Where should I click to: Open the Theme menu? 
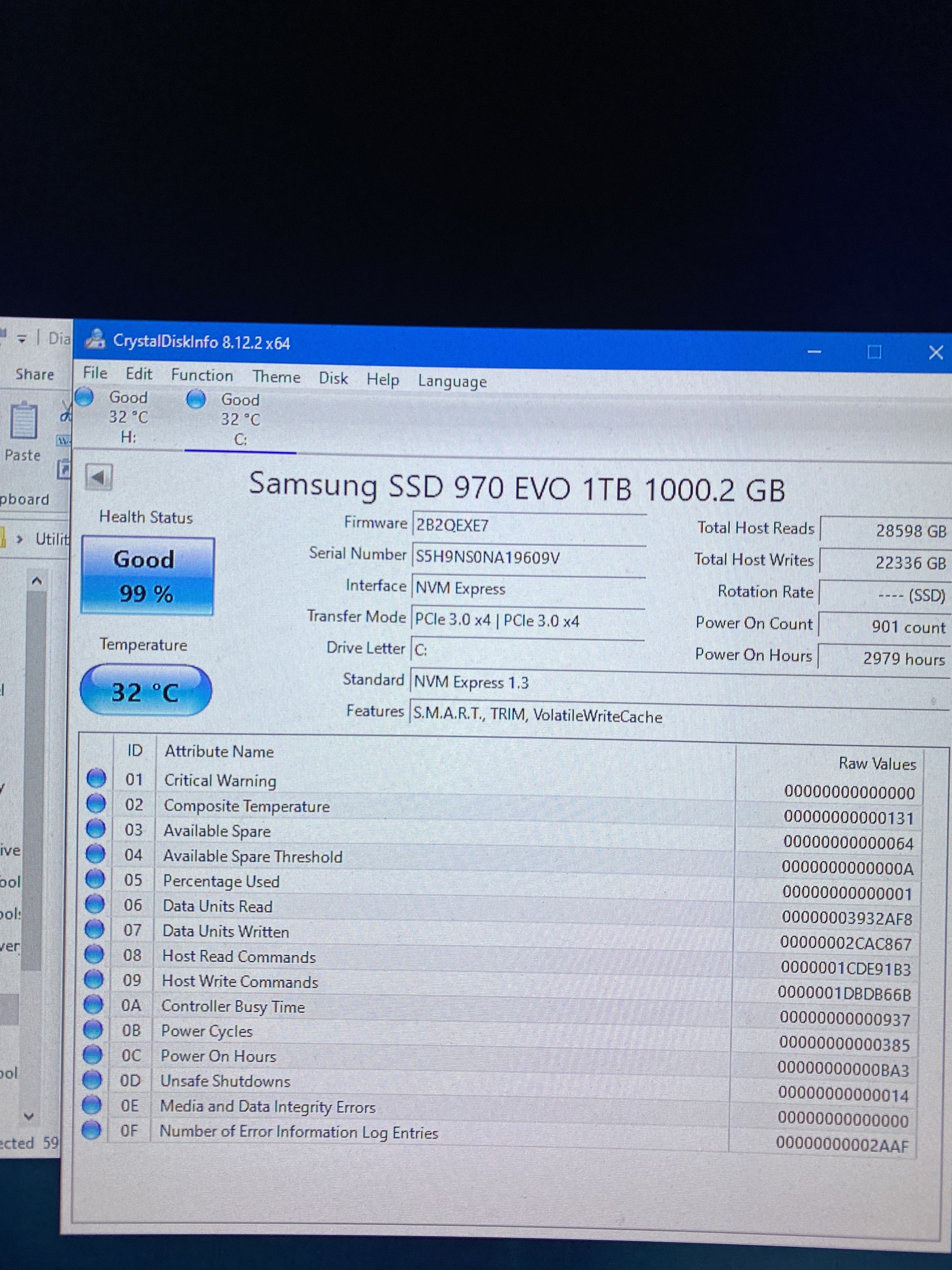coord(276,377)
